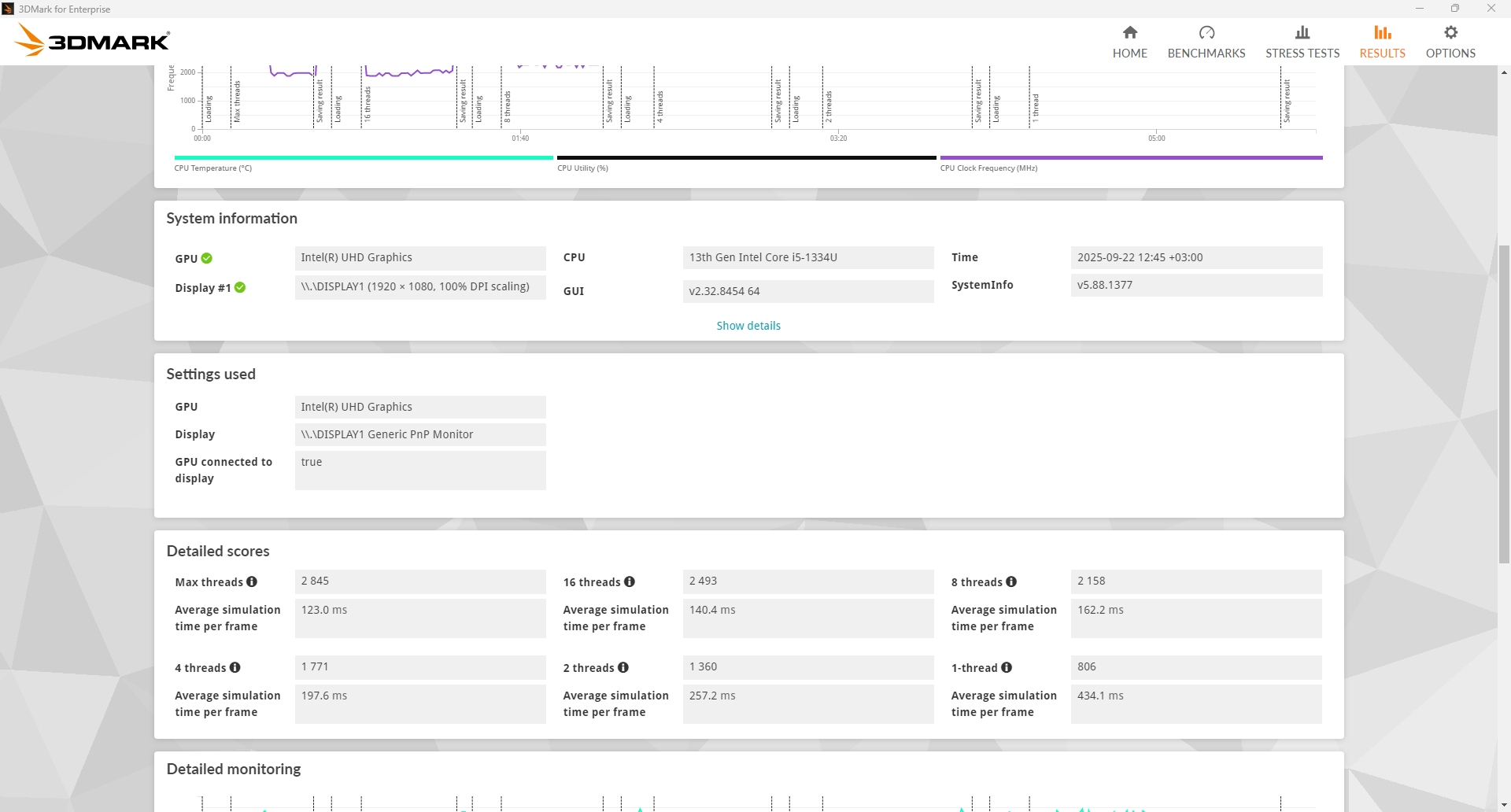Click the green check beside Display #1

click(x=240, y=287)
